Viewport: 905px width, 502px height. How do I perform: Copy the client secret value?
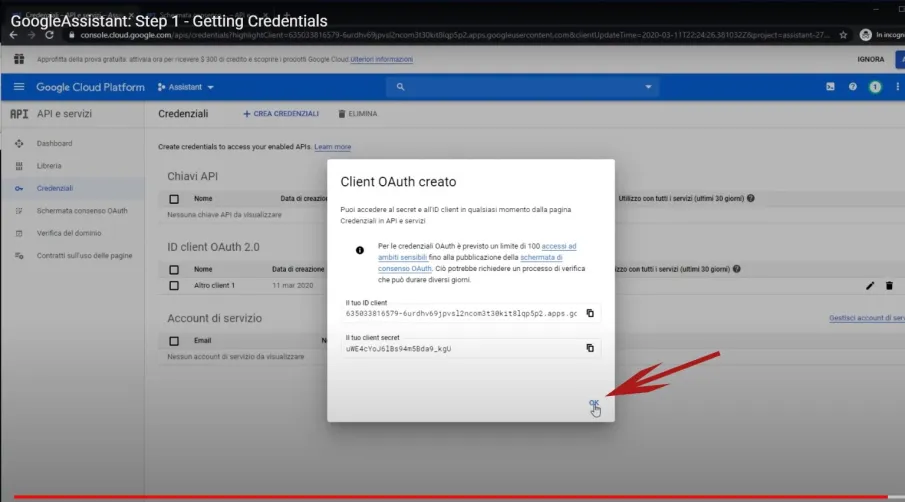pyautogui.click(x=590, y=348)
